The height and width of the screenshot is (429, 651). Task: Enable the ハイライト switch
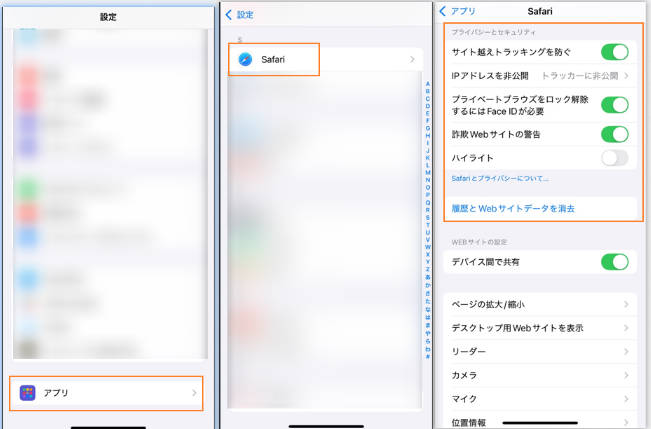tap(614, 158)
